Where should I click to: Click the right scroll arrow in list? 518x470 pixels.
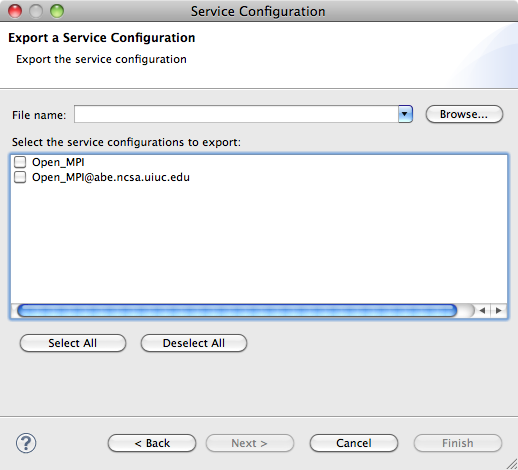(499, 311)
